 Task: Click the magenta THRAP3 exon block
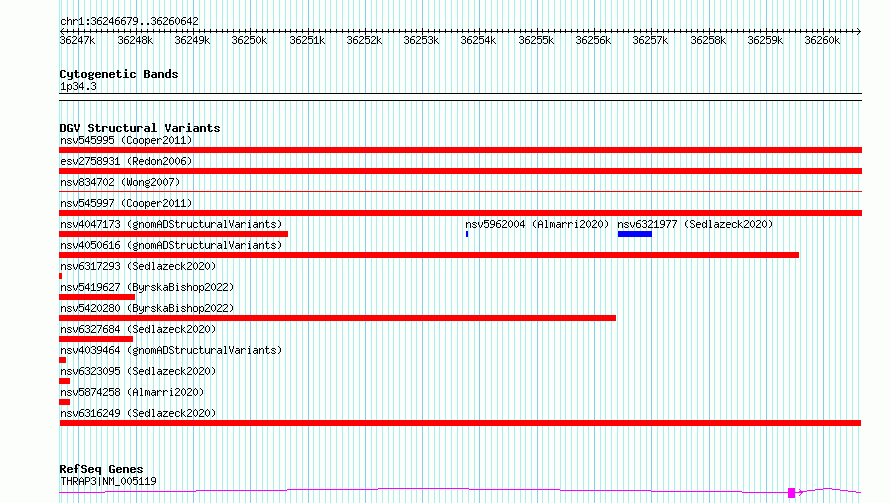coord(791,493)
